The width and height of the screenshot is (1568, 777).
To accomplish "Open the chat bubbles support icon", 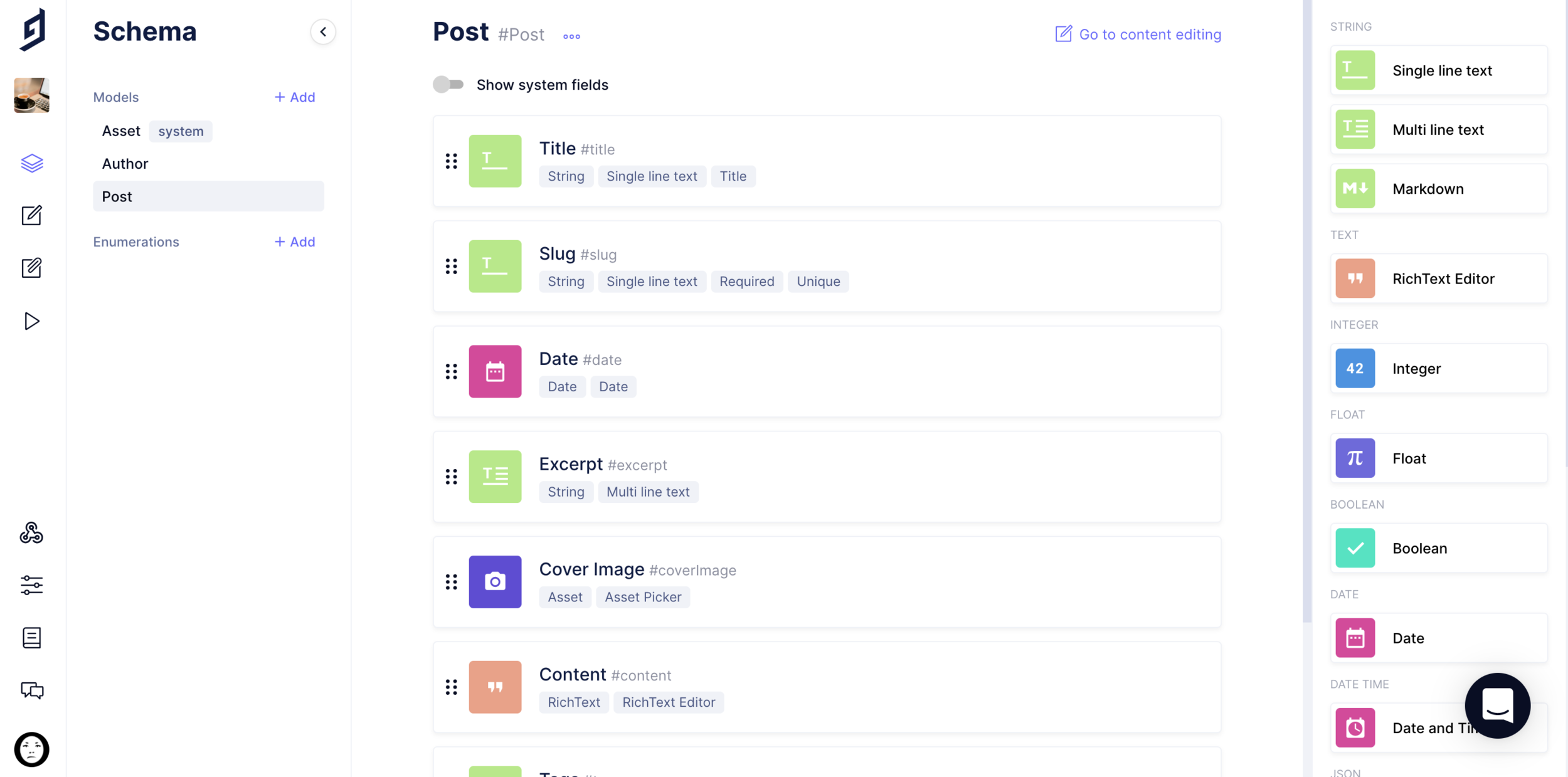I will point(31,690).
